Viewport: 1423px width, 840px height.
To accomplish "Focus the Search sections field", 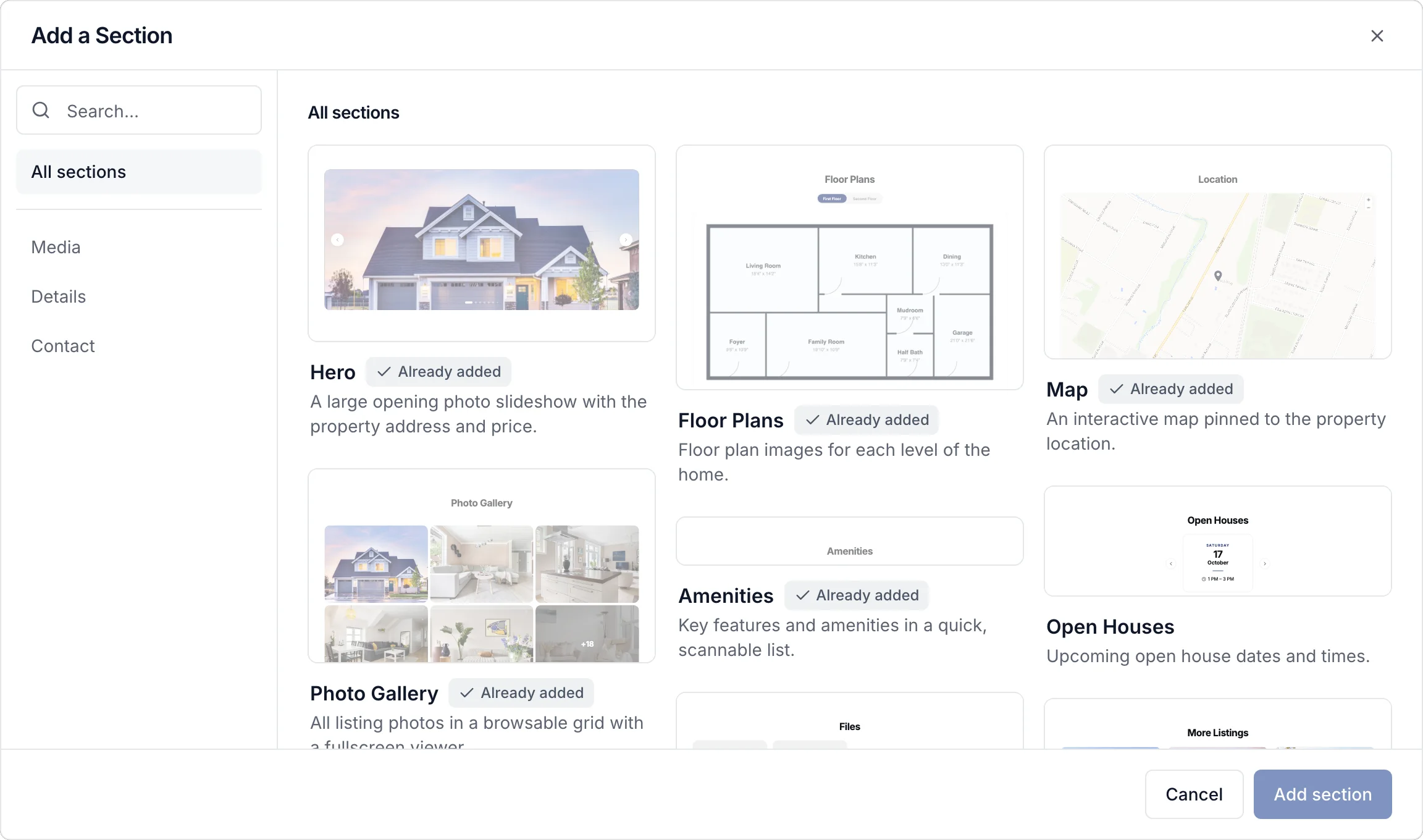I will coord(139,110).
